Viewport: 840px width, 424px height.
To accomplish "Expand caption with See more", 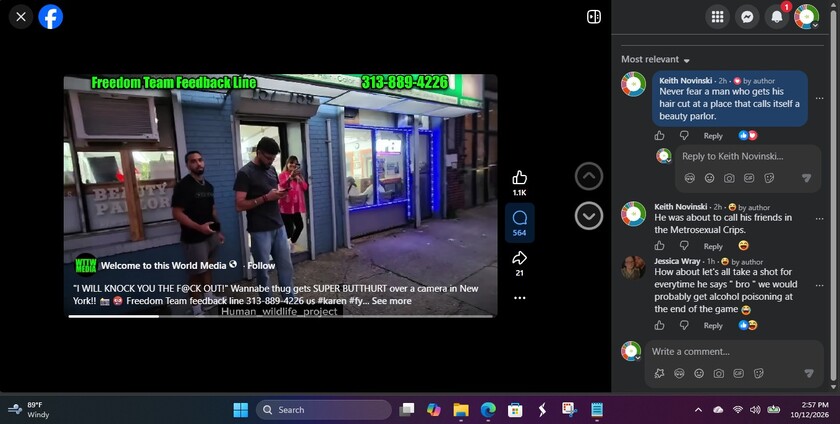I will (392, 301).
